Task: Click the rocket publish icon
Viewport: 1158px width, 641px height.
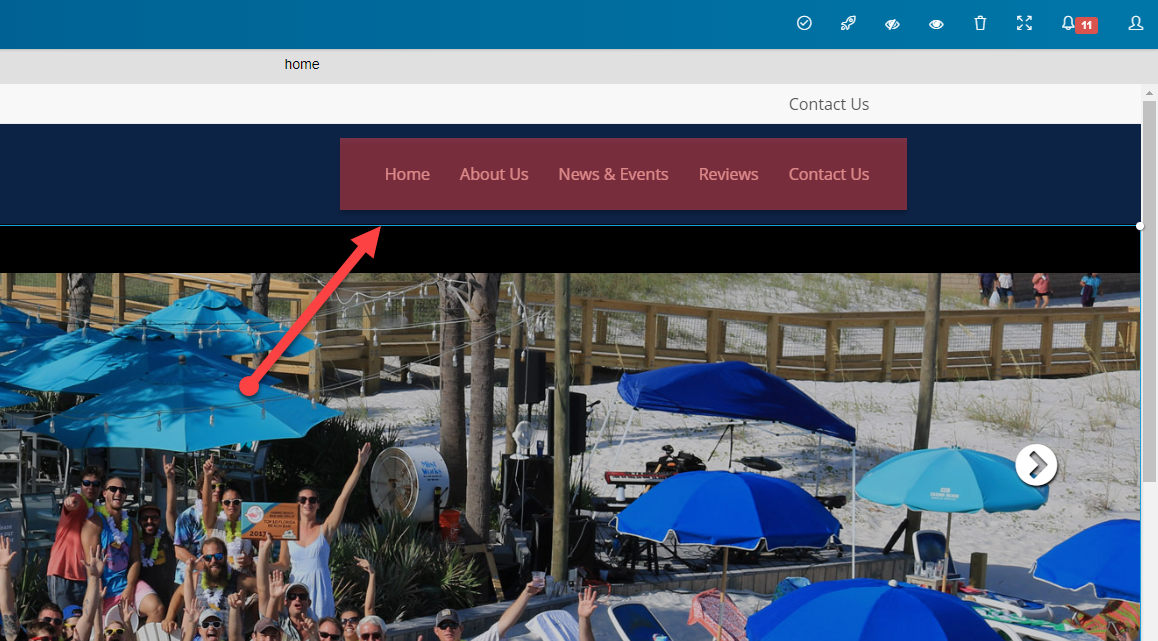Action: pyautogui.click(x=848, y=24)
